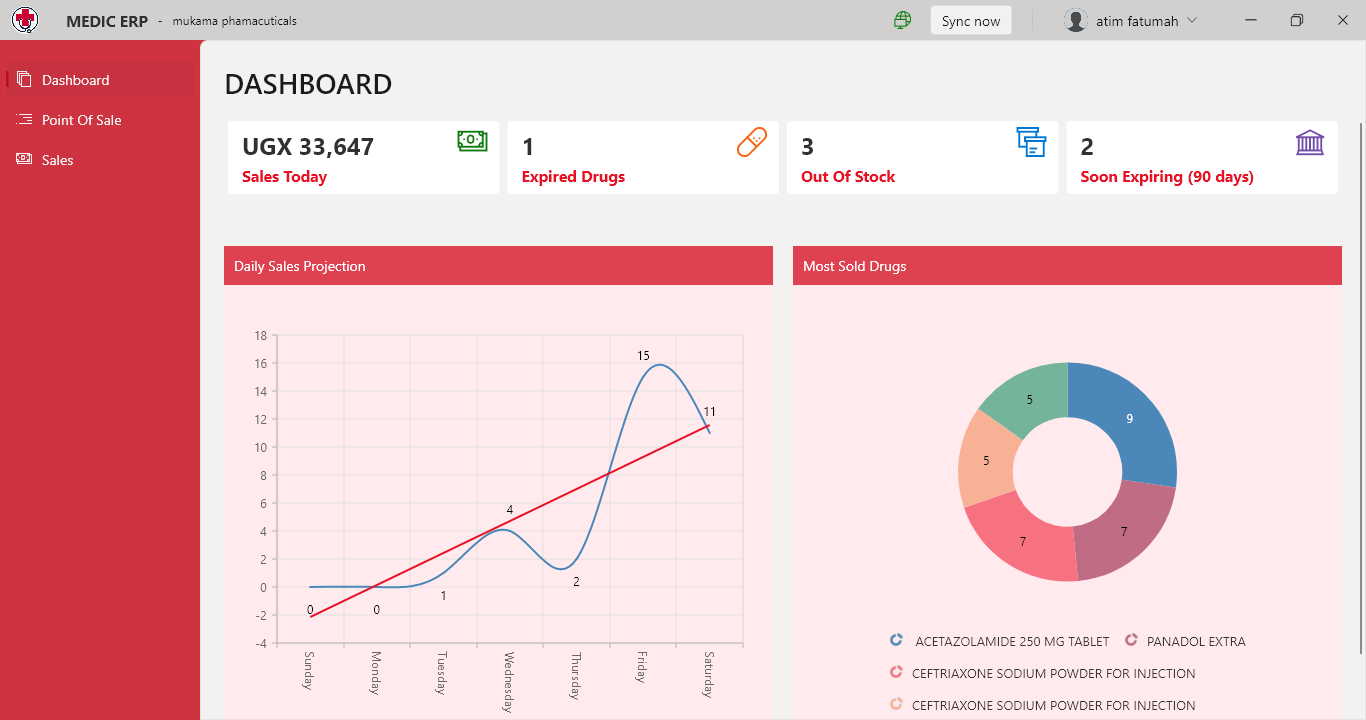Click the purple building icon on Soon Expiring
Viewport: 1366px width, 720px height.
click(x=1310, y=143)
